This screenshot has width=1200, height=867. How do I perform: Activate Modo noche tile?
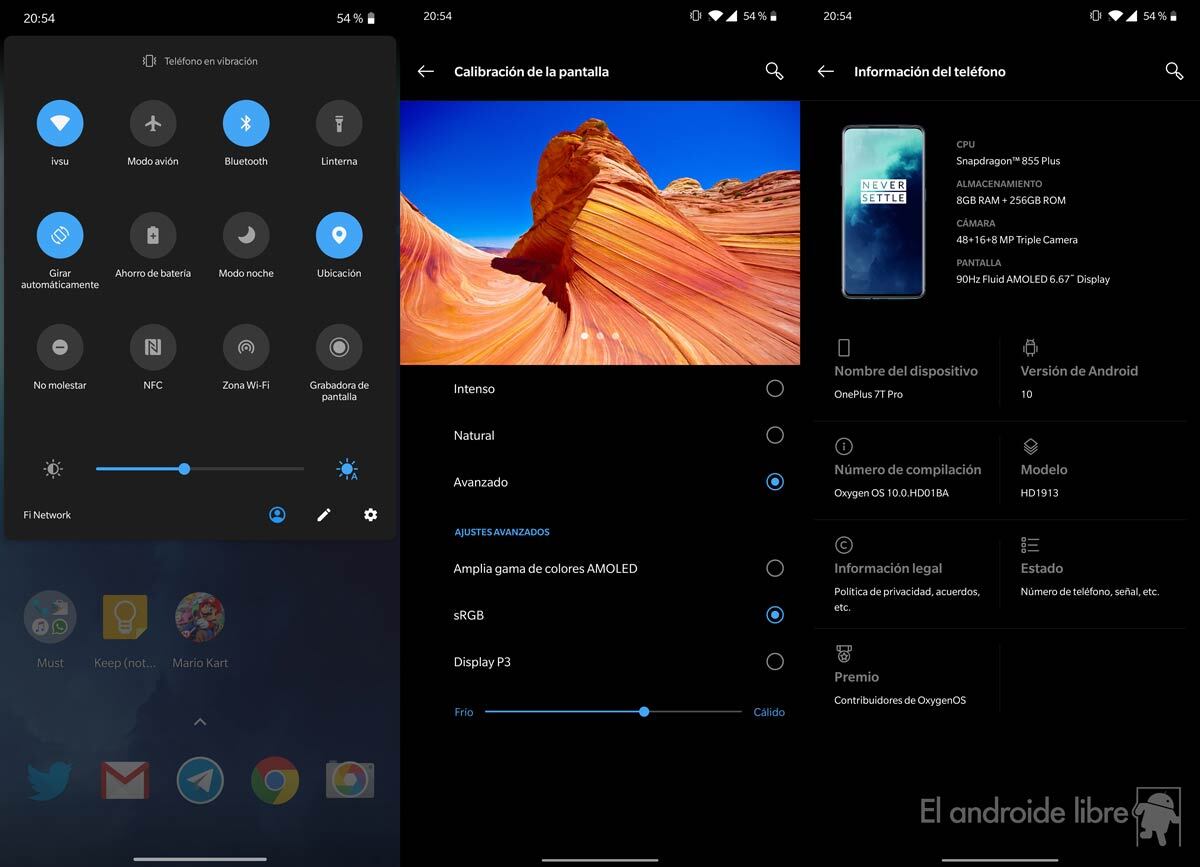(246, 235)
